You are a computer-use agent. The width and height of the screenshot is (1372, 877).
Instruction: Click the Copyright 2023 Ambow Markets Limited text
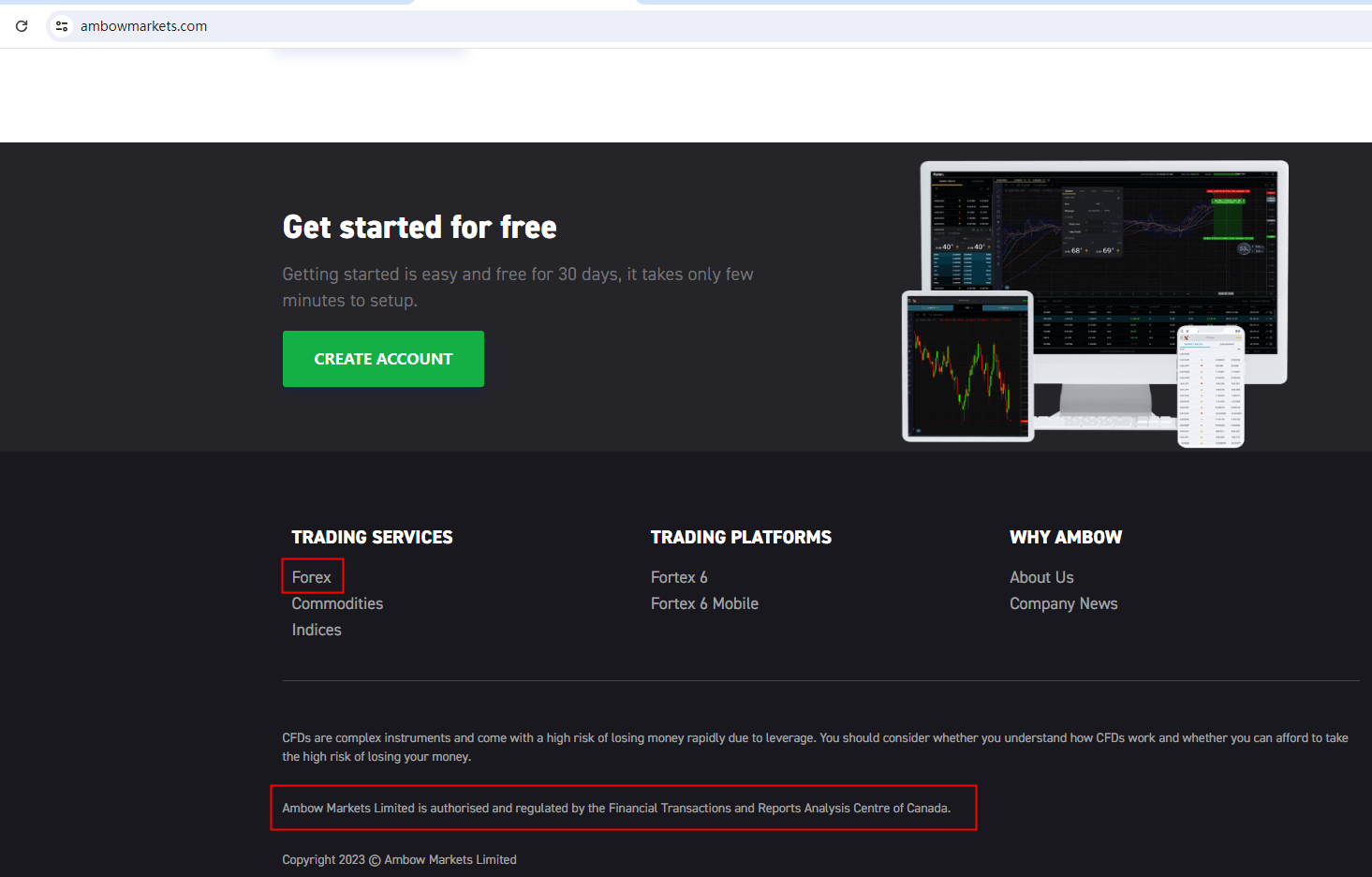(x=399, y=859)
